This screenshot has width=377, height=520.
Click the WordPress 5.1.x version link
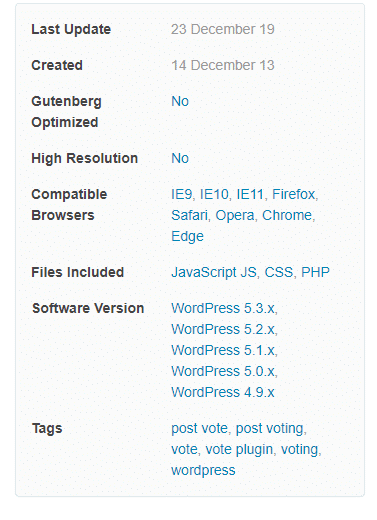click(x=223, y=350)
